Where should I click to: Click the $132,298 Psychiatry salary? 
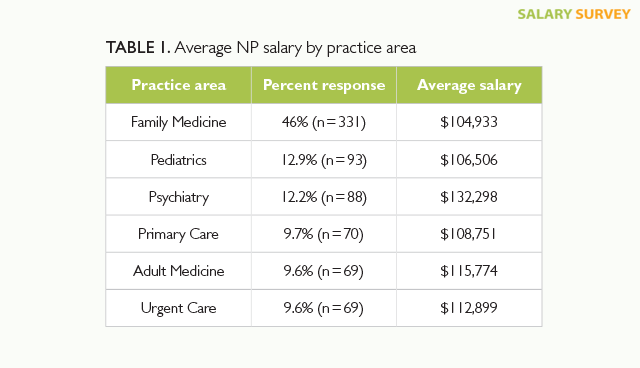(x=469, y=197)
